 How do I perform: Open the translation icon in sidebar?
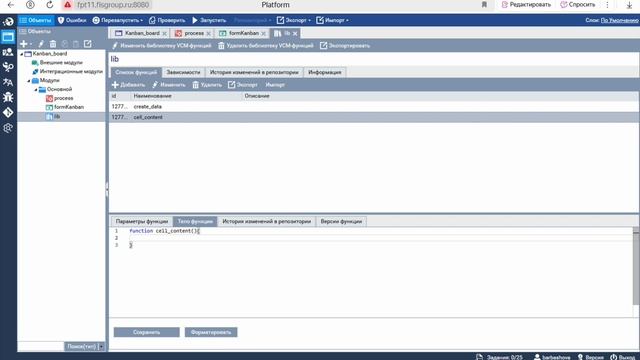coord(8,82)
